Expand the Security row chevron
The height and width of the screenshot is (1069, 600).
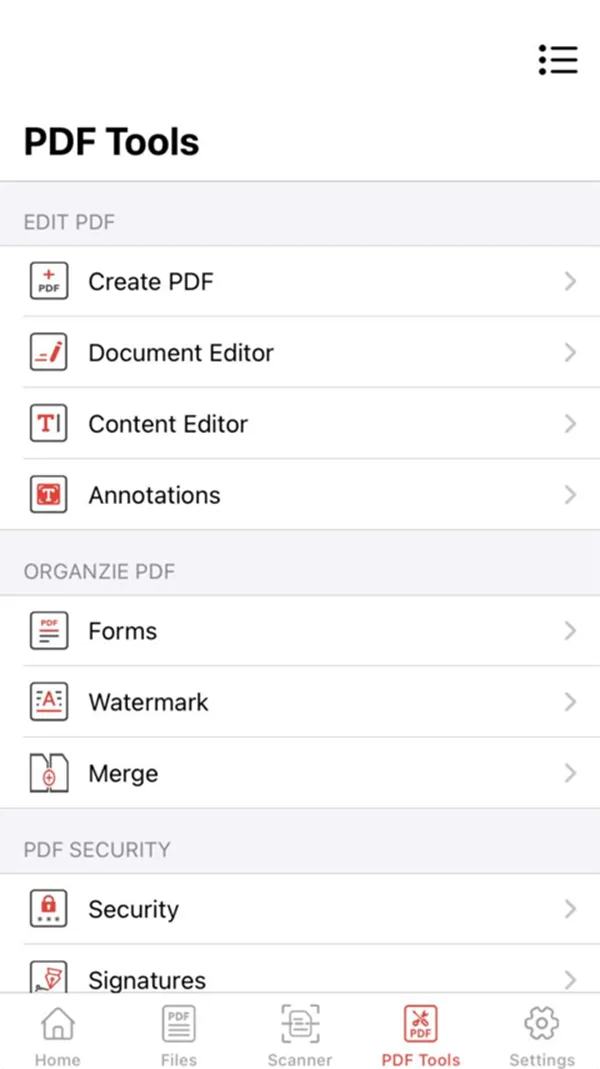(571, 908)
